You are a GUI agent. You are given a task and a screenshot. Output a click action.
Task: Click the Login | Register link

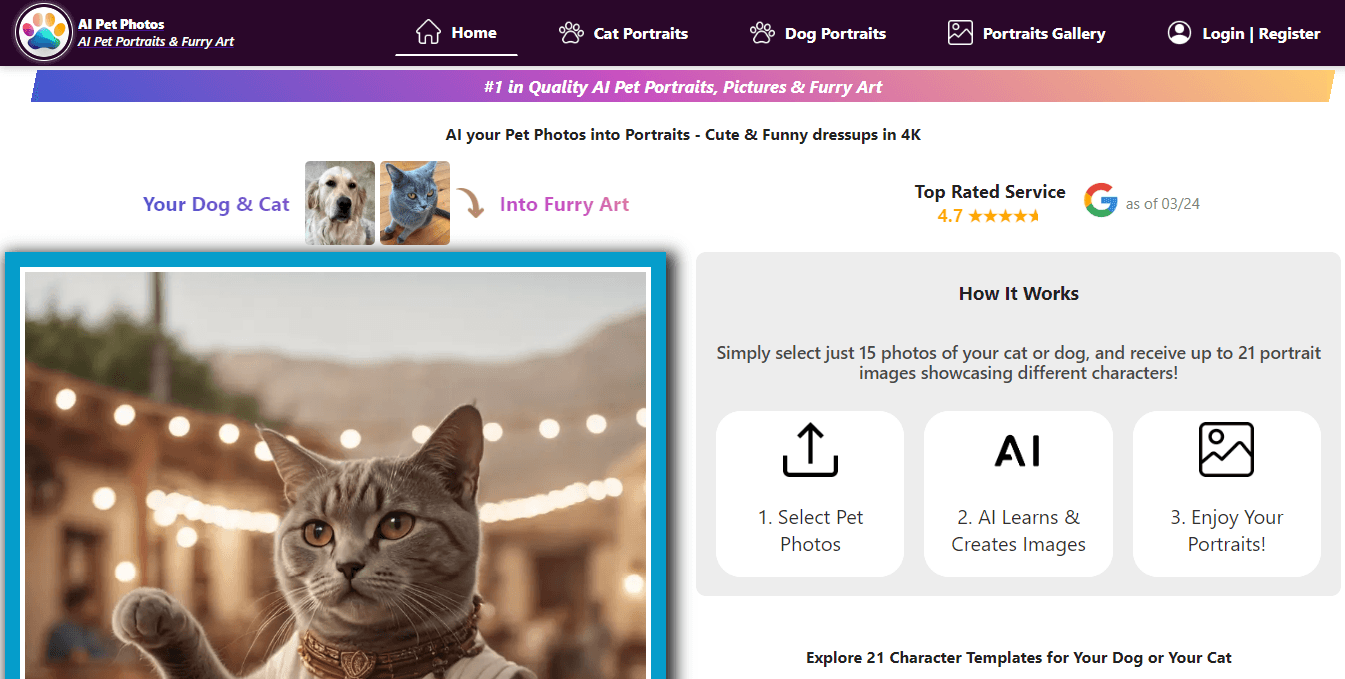(x=1260, y=32)
